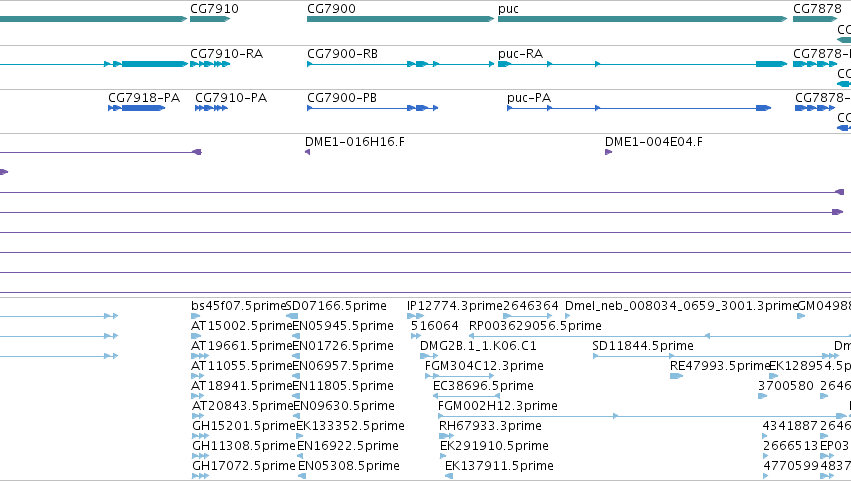Click EN16922.5prime label

point(348,446)
